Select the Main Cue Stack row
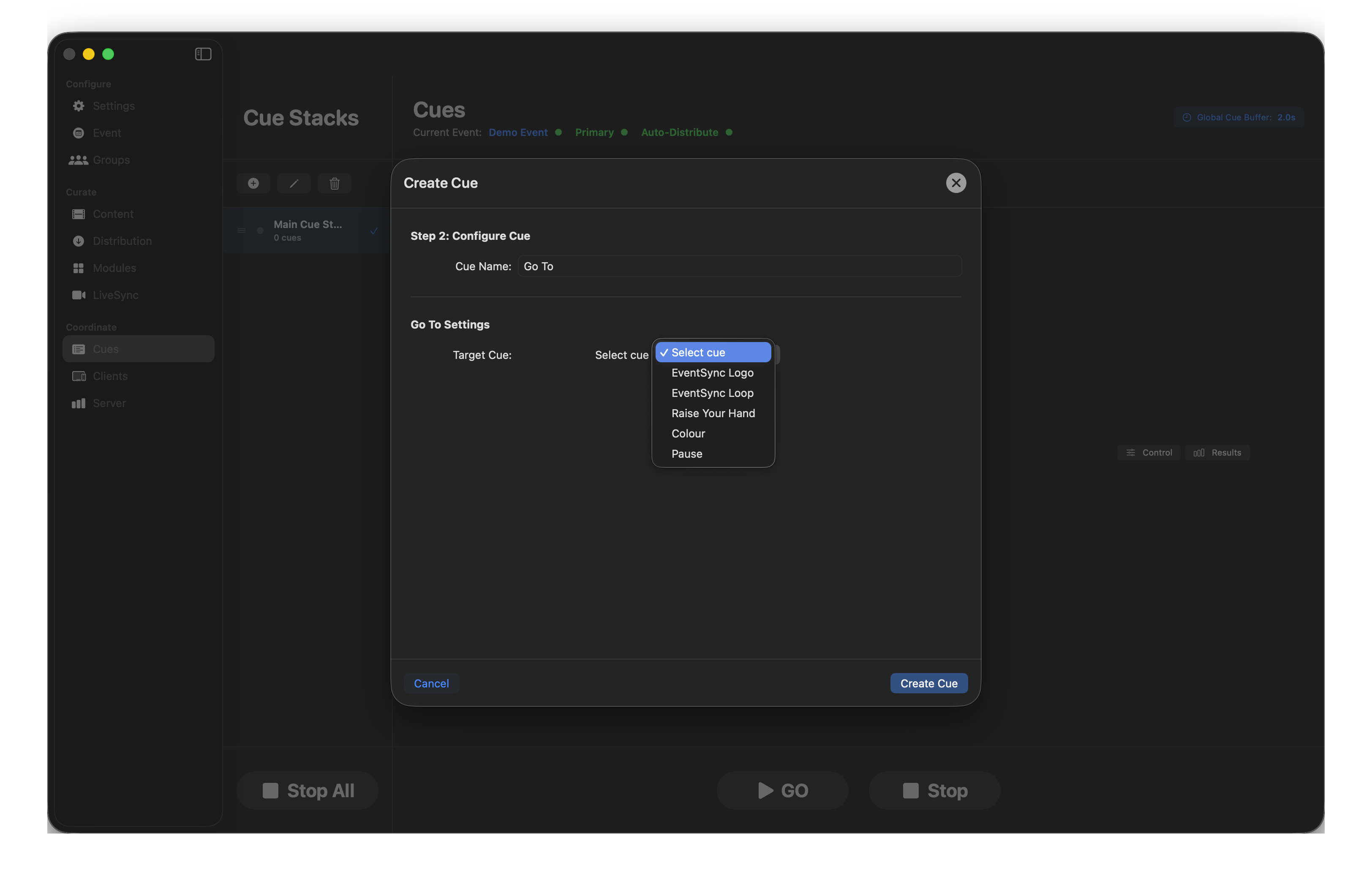Viewport: 1372px width, 896px height. click(307, 231)
